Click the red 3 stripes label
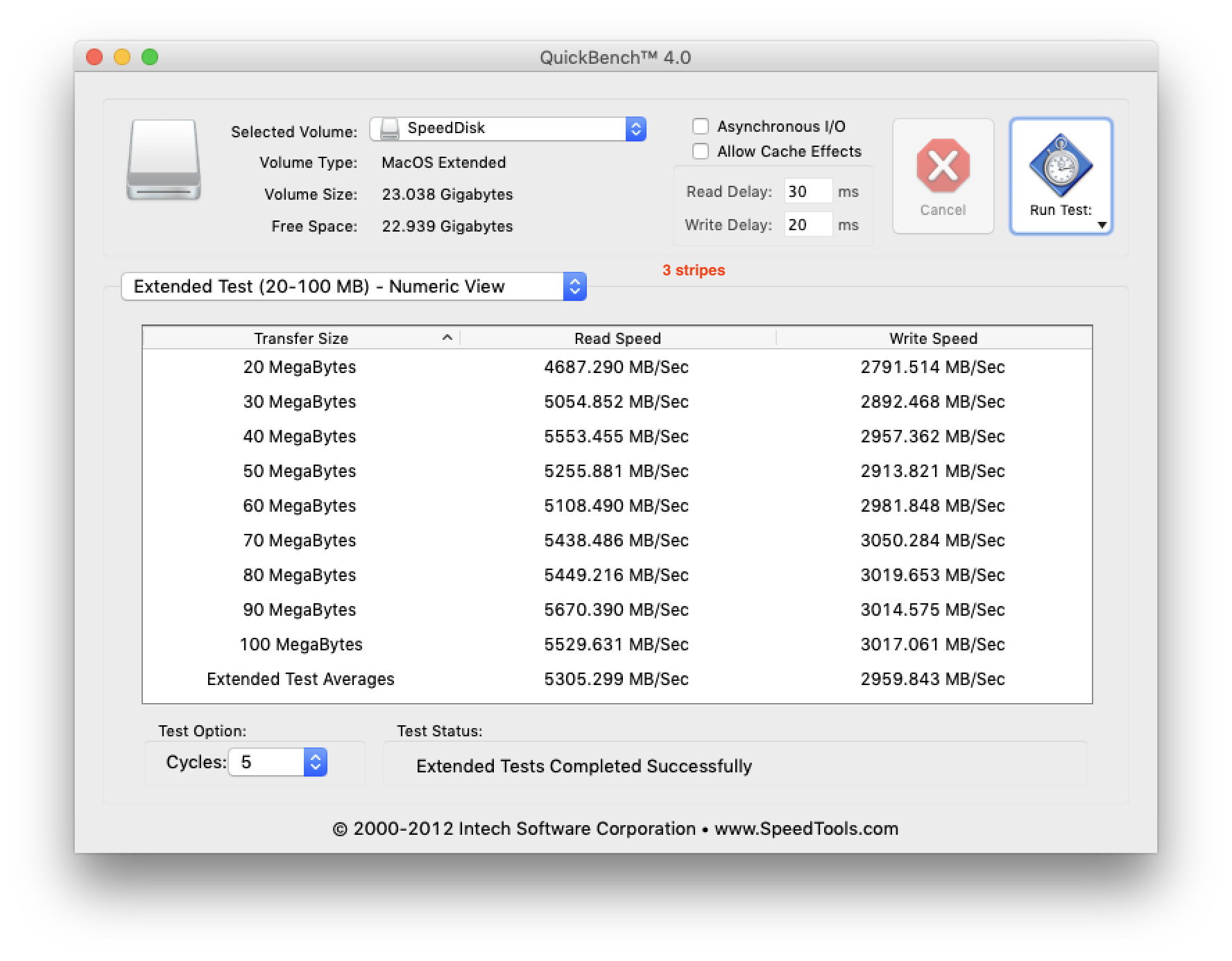The height and width of the screenshot is (961, 1232). point(694,270)
